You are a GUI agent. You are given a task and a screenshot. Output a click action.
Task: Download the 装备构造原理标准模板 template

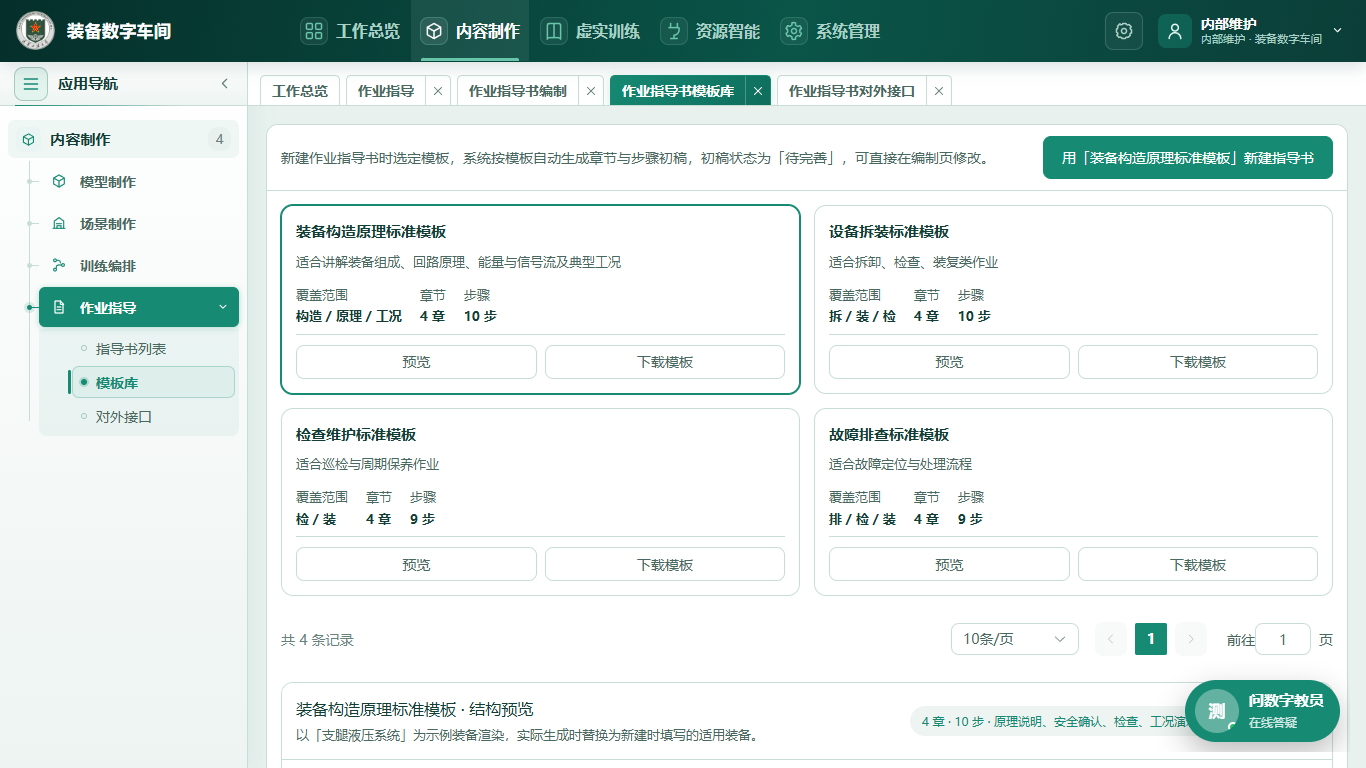click(665, 362)
